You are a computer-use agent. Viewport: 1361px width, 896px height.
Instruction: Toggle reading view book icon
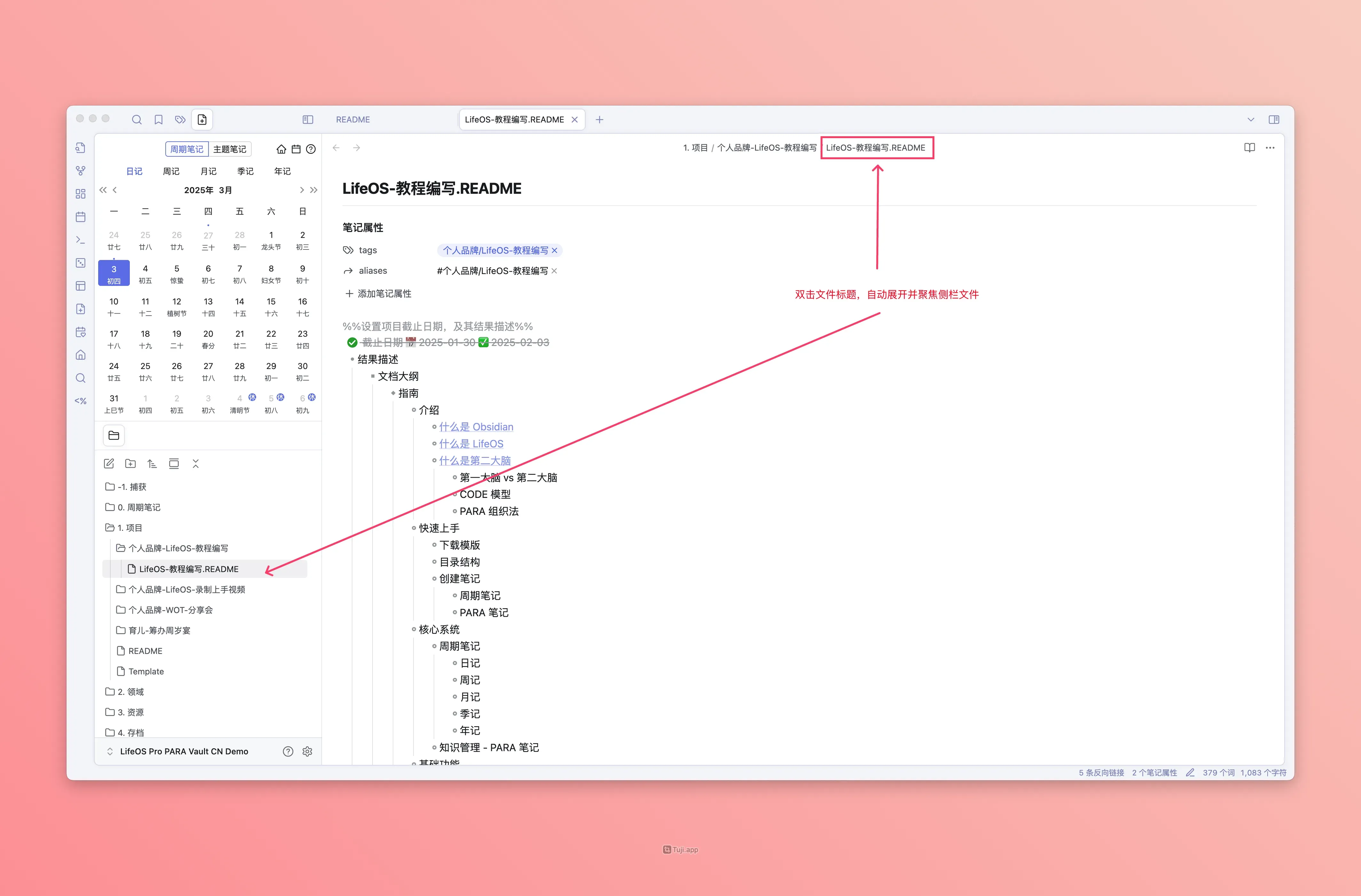pyautogui.click(x=1249, y=147)
